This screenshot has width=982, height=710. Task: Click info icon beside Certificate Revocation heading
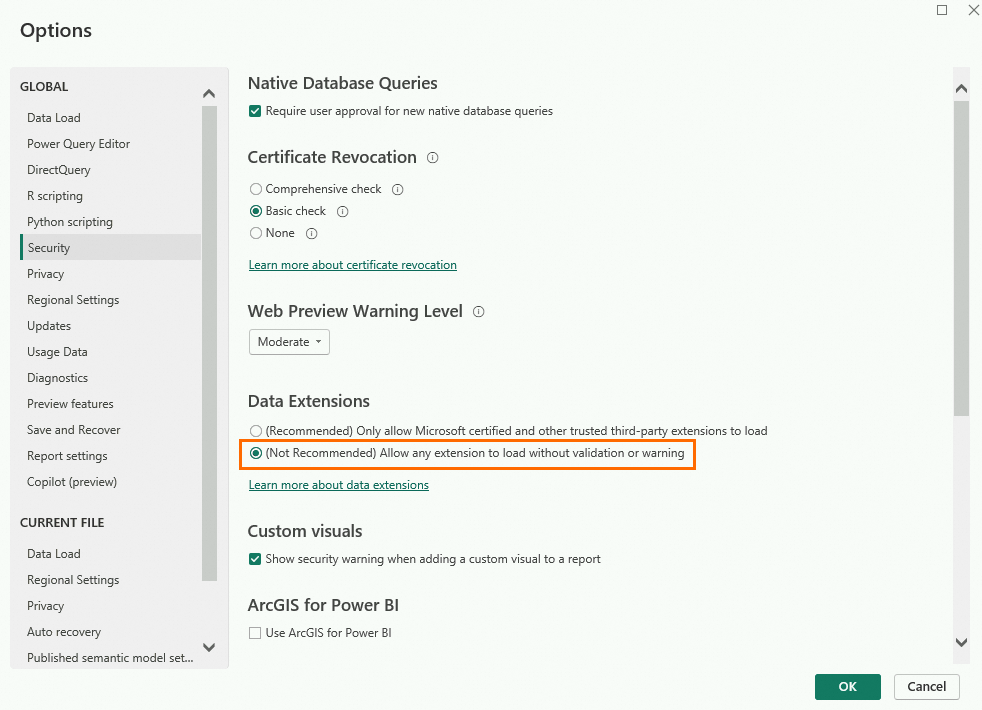click(433, 158)
